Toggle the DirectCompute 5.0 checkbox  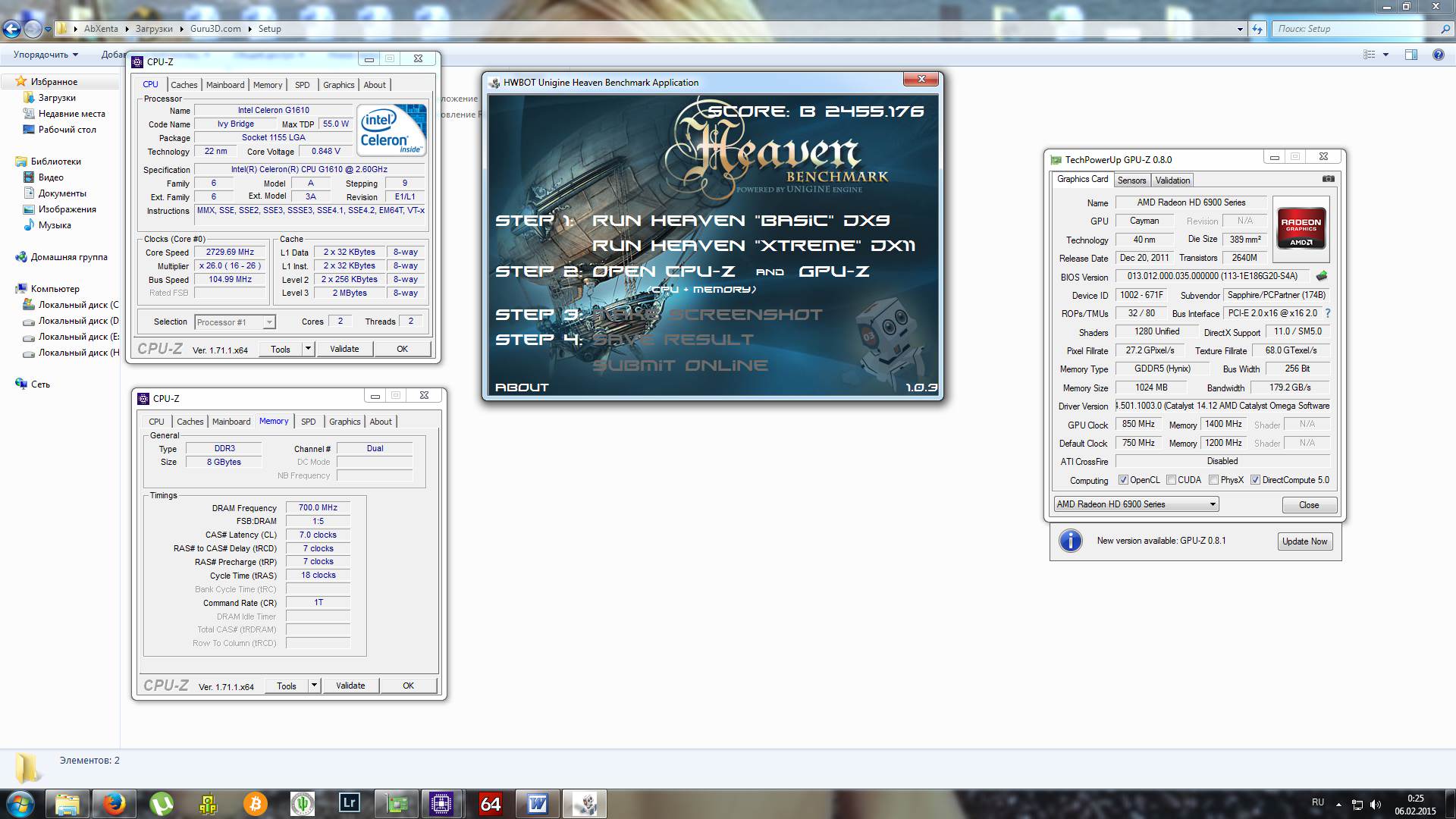pyautogui.click(x=1255, y=480)
